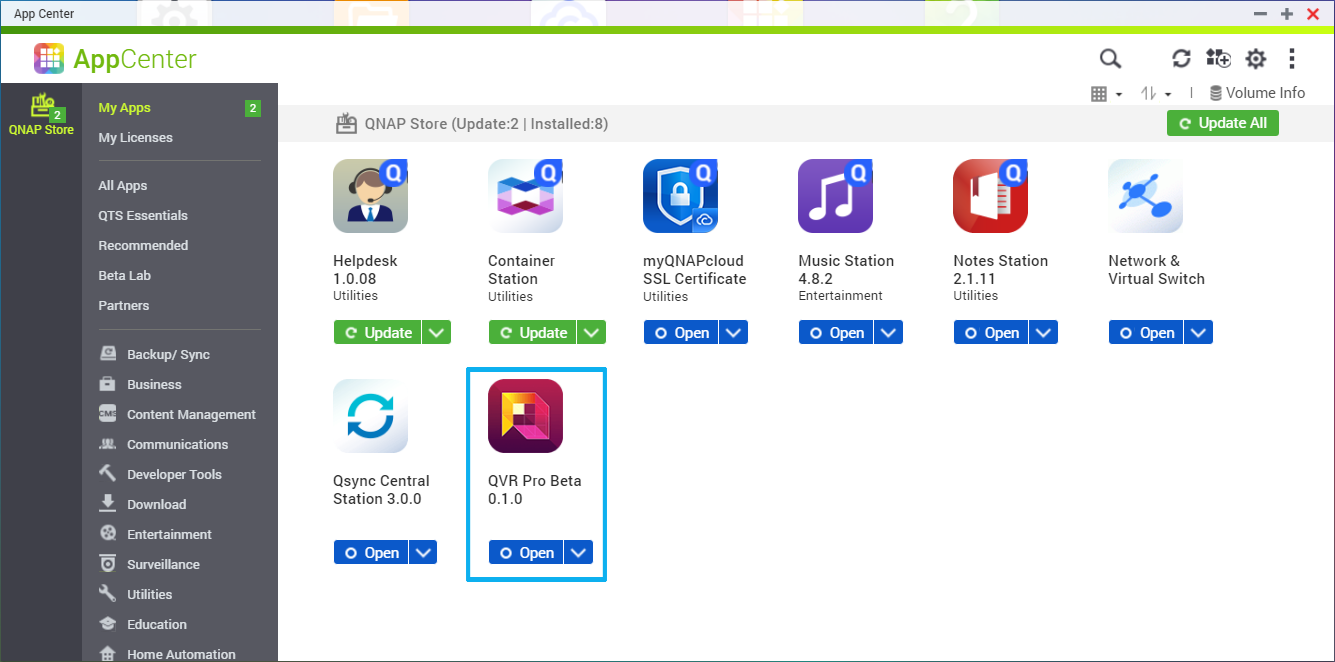Open the Notes Station app icon
Image resolution: width=1335 pixels, height=662 pixels.
coord(990,196)
